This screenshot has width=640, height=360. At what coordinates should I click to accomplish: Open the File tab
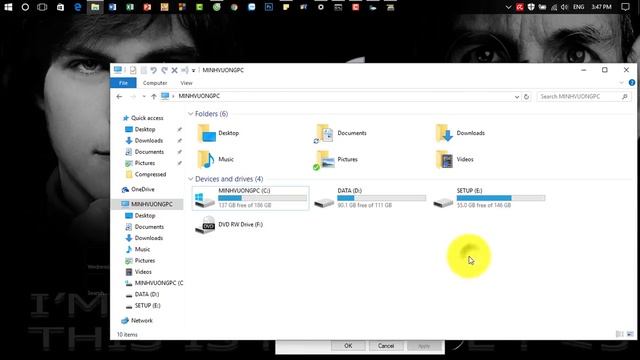click(123, 83)
